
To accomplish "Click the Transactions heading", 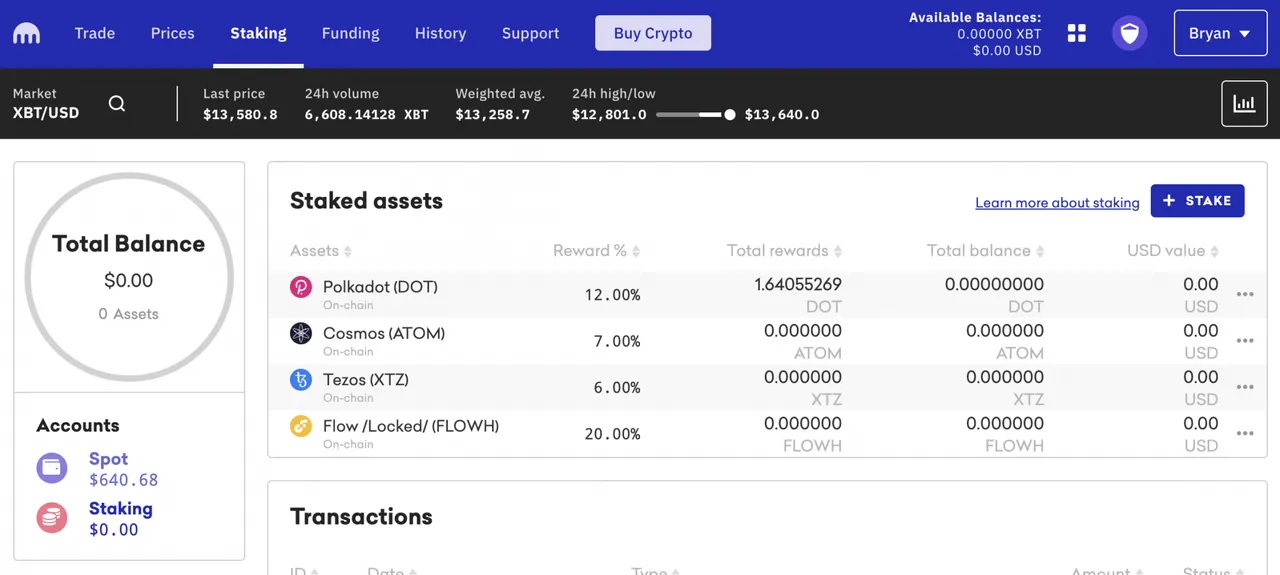I will (361, 517).
